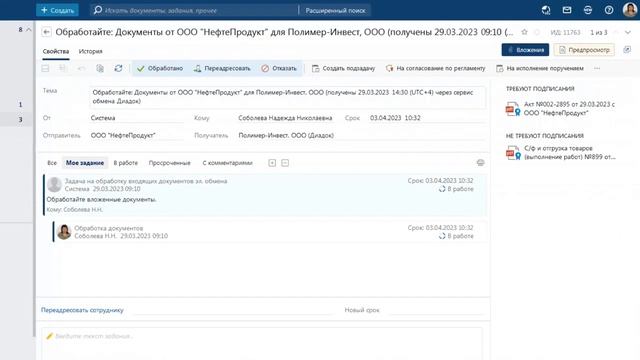Click the Создать button
The image size is (640, 360).
(57, 10)
